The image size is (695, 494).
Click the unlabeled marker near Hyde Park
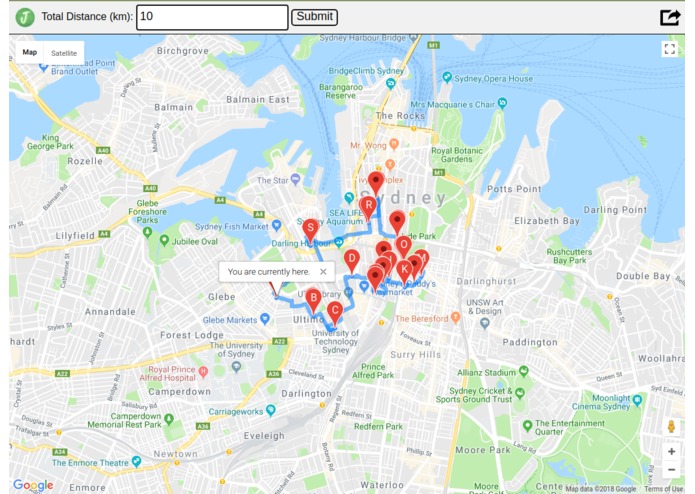pyautogui.click(x=397, y=222)
